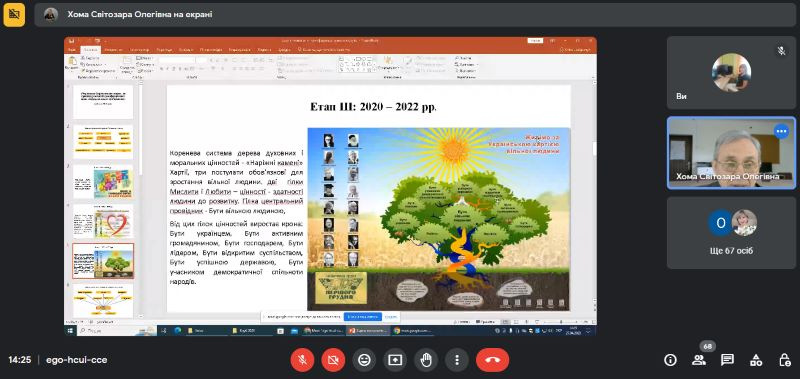Select slide 2 thumbnail in PowerPoint panel
800x379 pixels.
click(103, 141)
